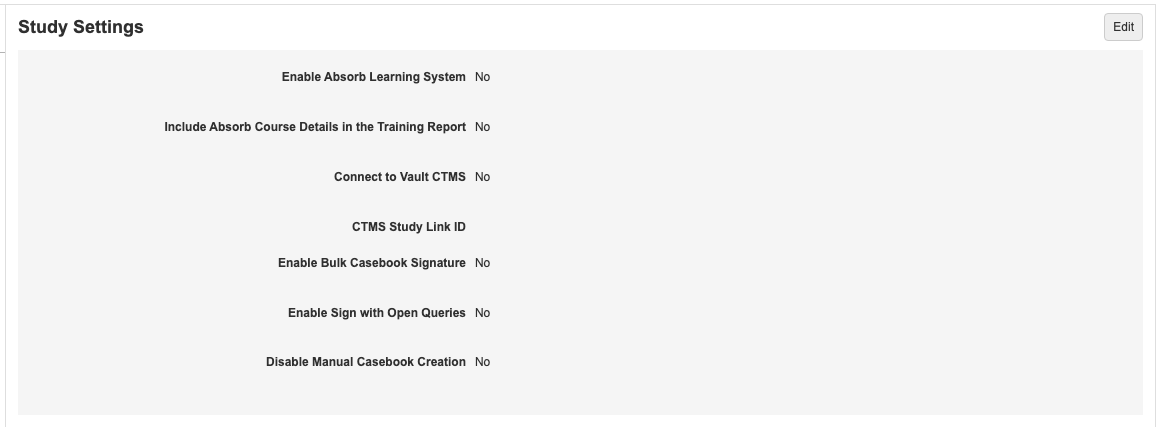Click the Edit button
This screenshot has height=427, width=1158.
(1123, 27)
